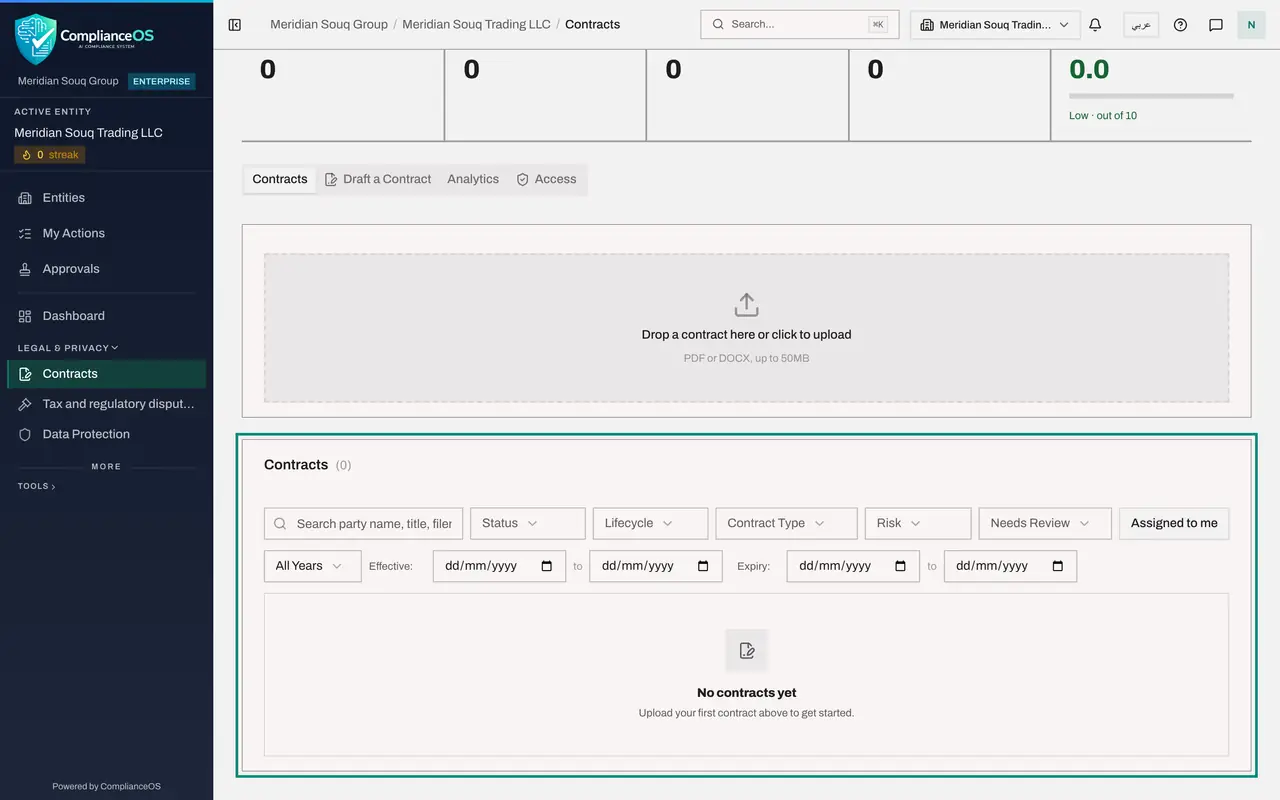Open the Risk filter dropdown
The height and width of the screenshot is (800, 1280).
pos(918,523)
